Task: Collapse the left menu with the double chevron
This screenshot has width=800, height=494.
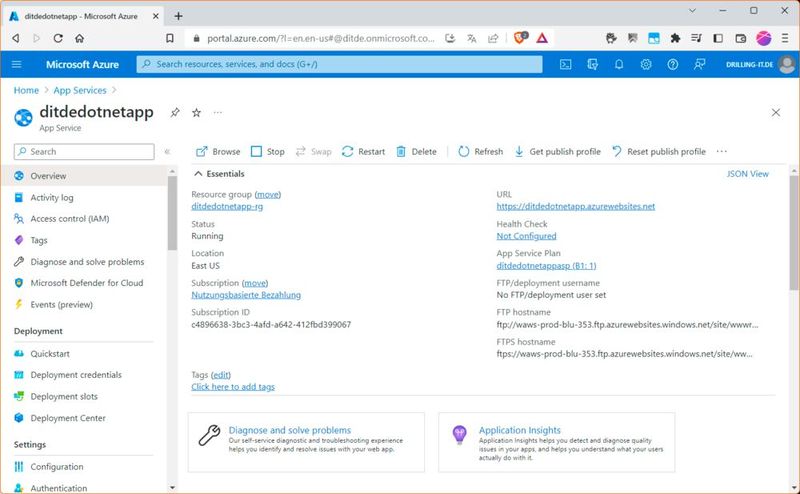Action: pyautogui.click(x=167, y=152)
